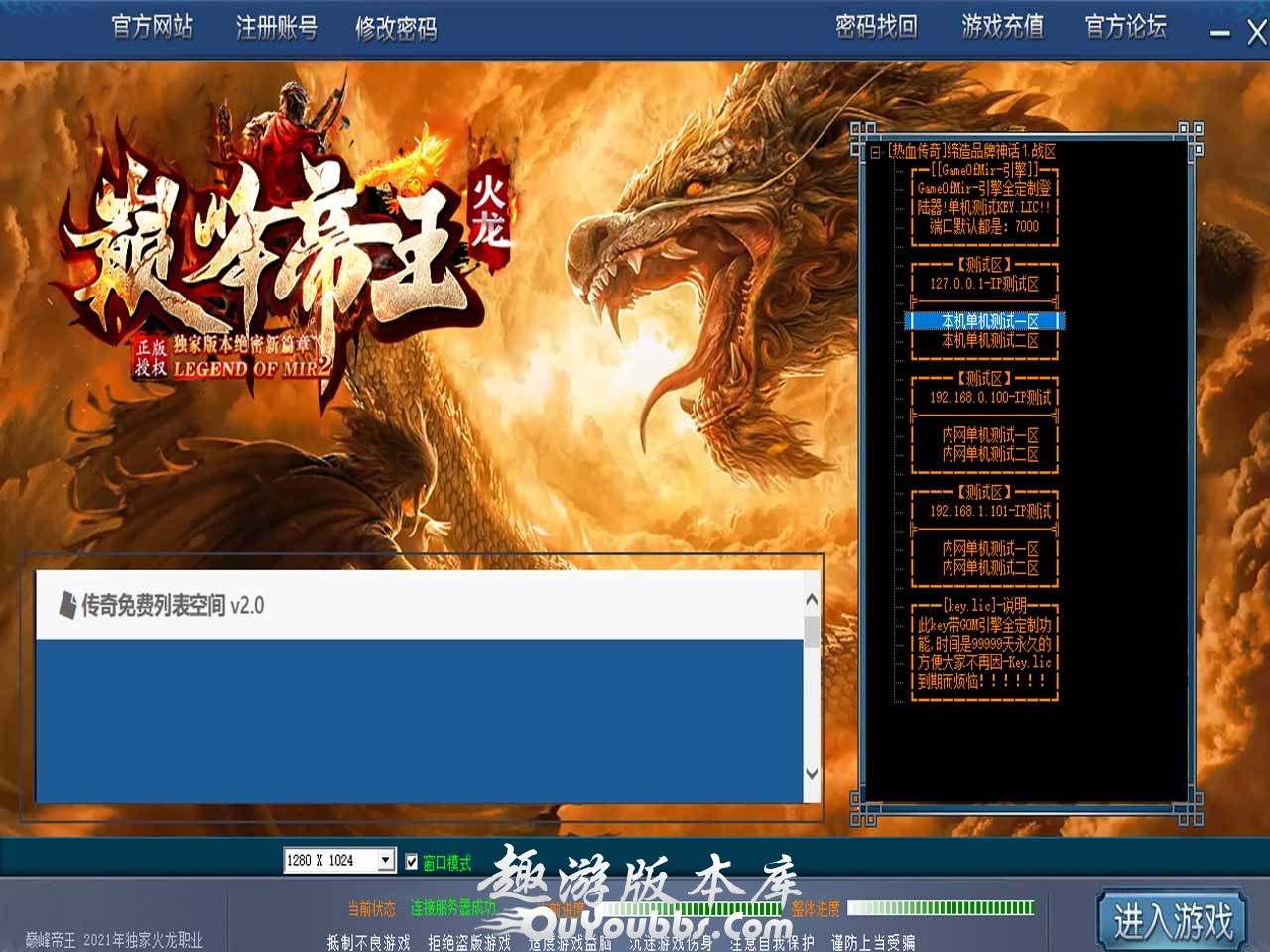The height and width of the screenshot is (952, 1270).
Task: Click the document icon beside 传奇免费列表空间
Action: [66, 605]
